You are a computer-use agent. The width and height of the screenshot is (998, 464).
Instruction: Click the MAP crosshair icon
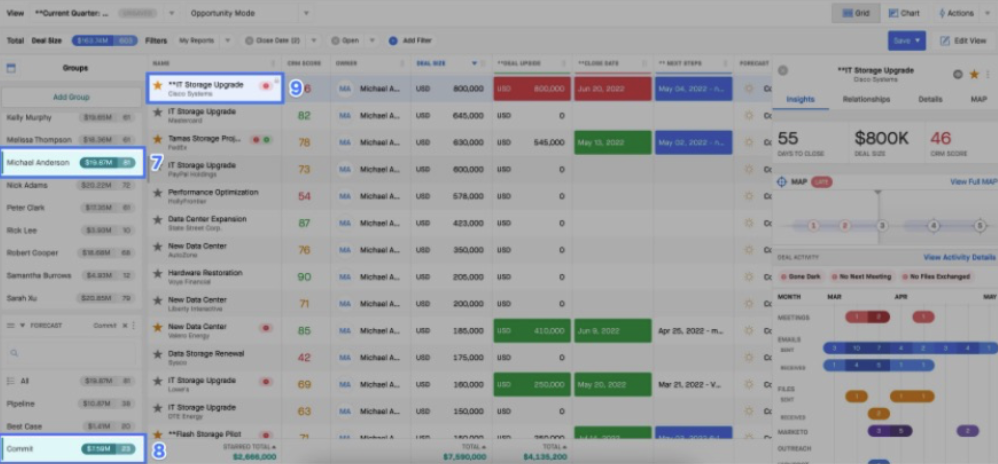pyautogui.click(x=782, y=182)
